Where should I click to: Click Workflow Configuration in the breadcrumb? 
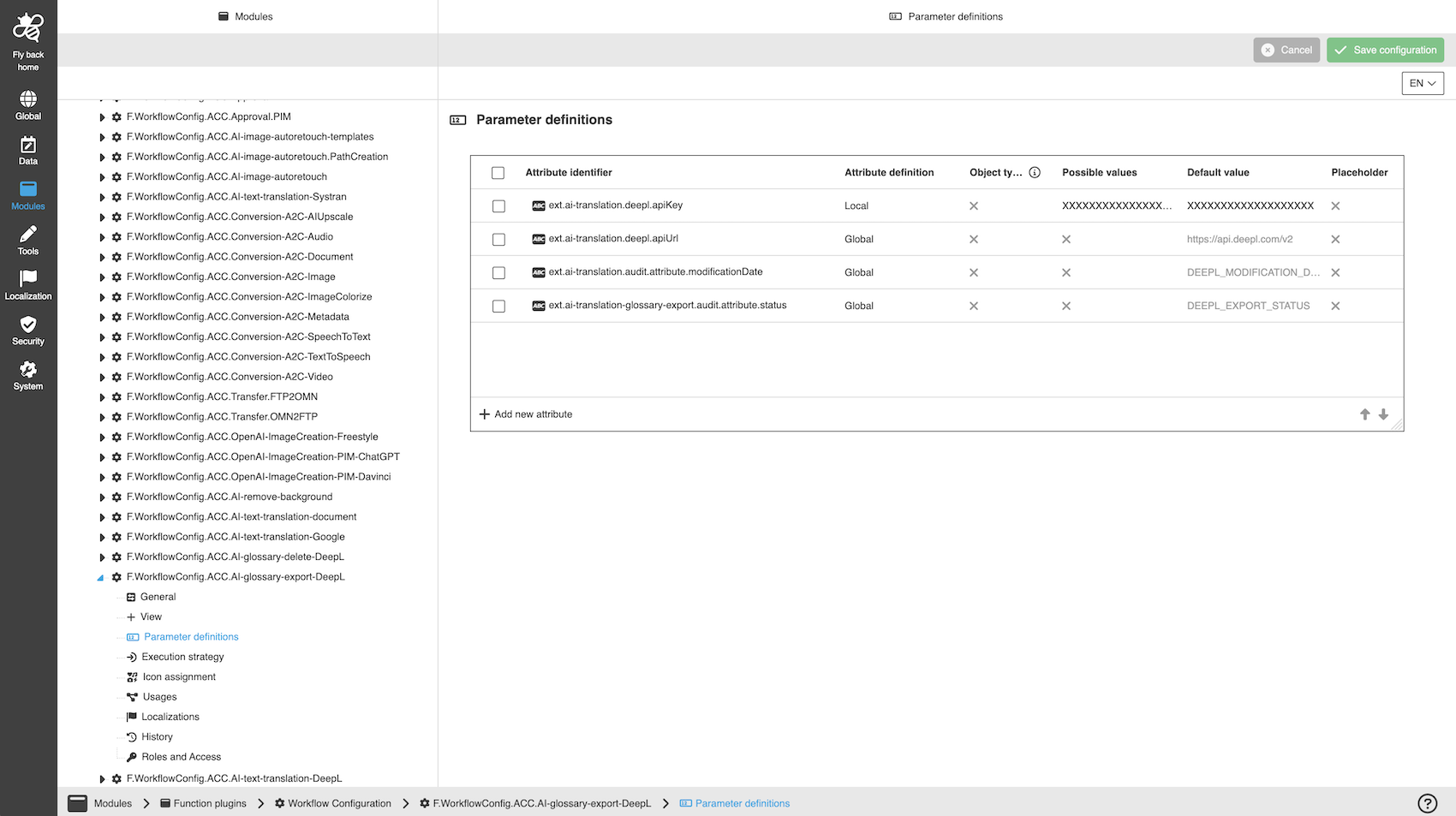(339, 803)
